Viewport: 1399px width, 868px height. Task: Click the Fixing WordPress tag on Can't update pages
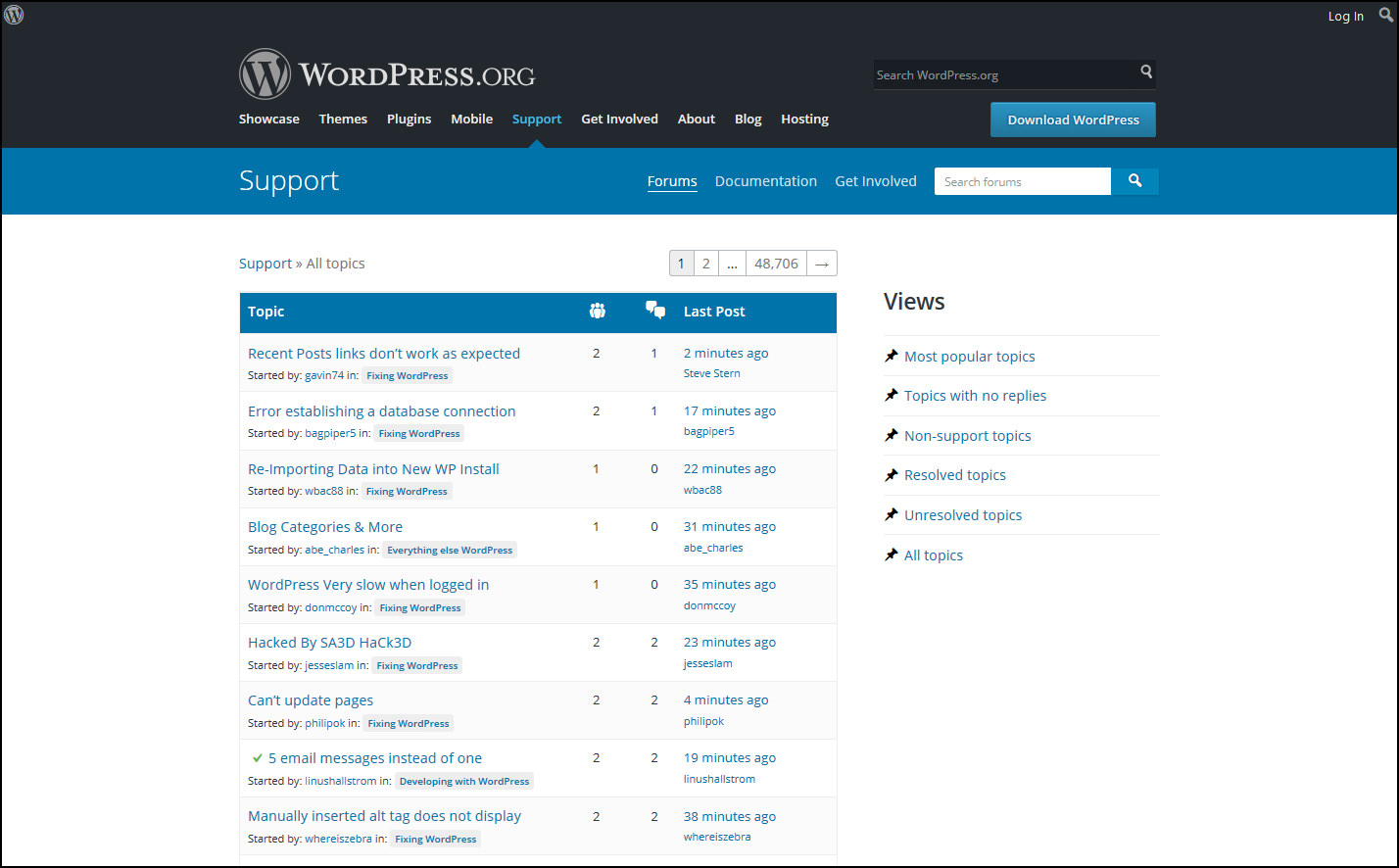tap(409, 723)
